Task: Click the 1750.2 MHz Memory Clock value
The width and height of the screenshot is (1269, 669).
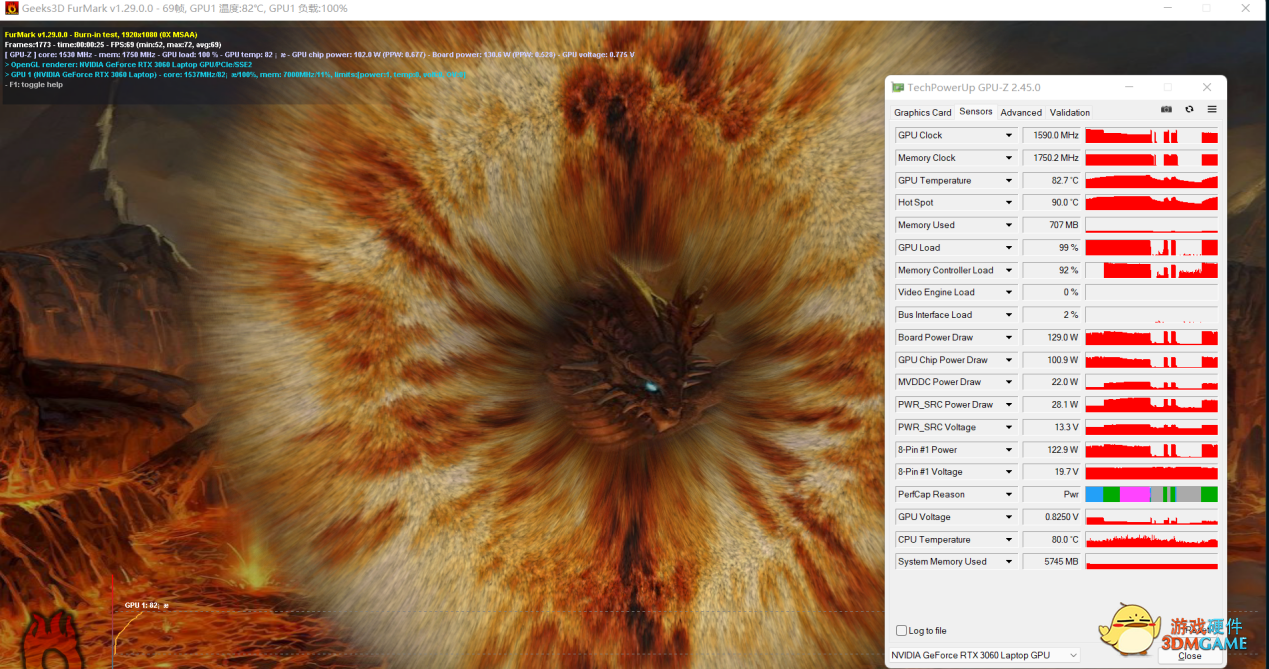Action: pyautogui.click(x=1052, y=158)
